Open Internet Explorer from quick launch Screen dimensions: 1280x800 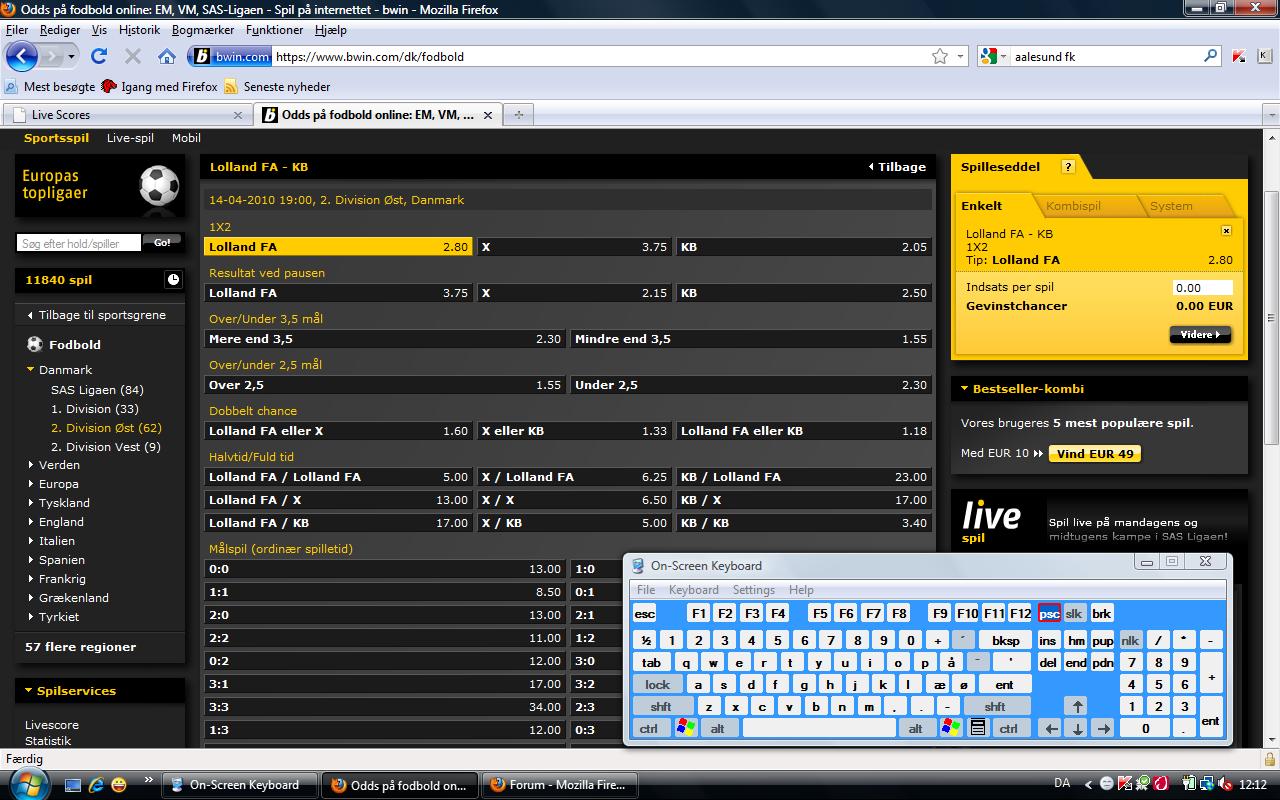97,785
